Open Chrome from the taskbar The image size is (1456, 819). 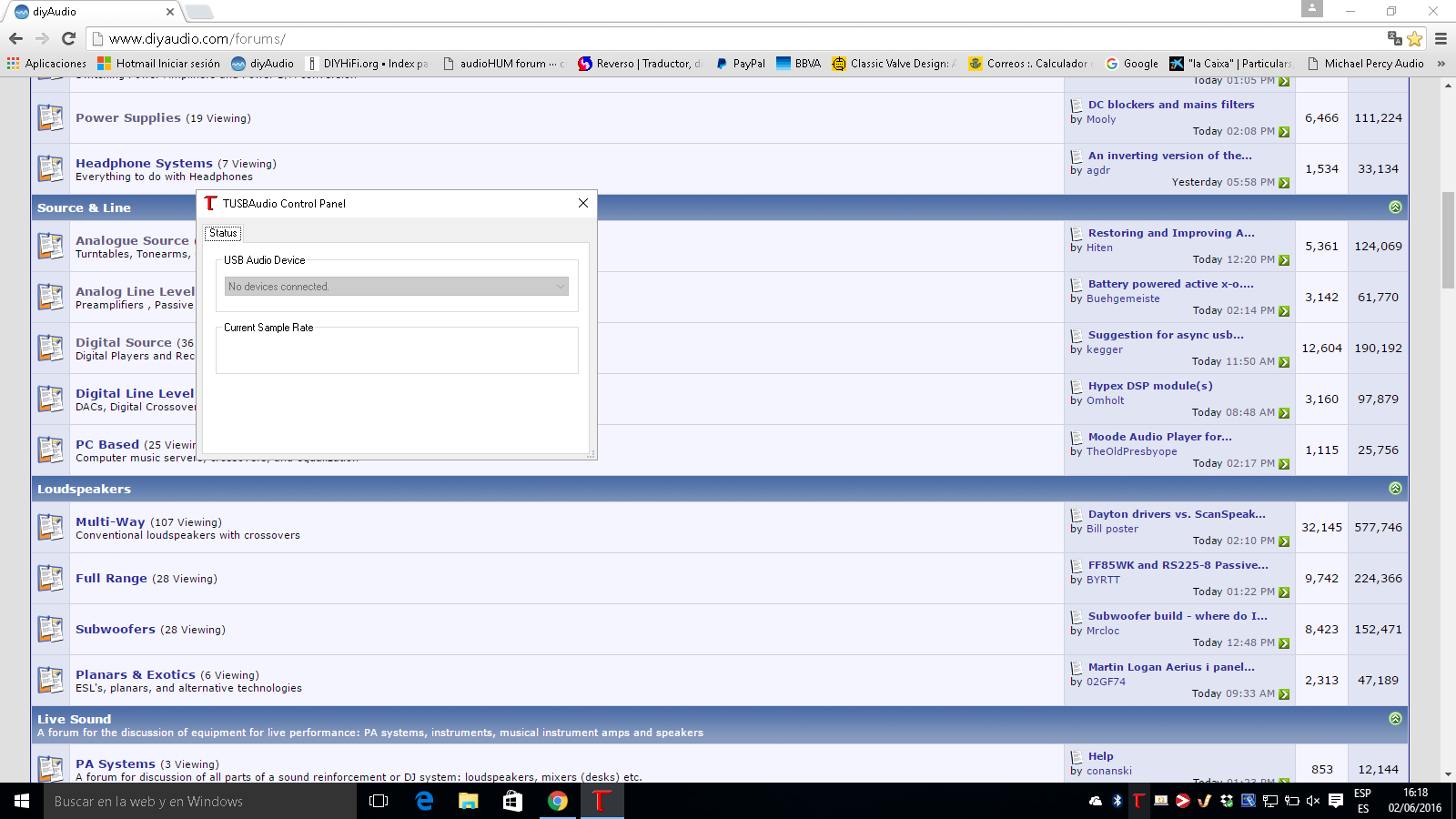tap(557, 801)
